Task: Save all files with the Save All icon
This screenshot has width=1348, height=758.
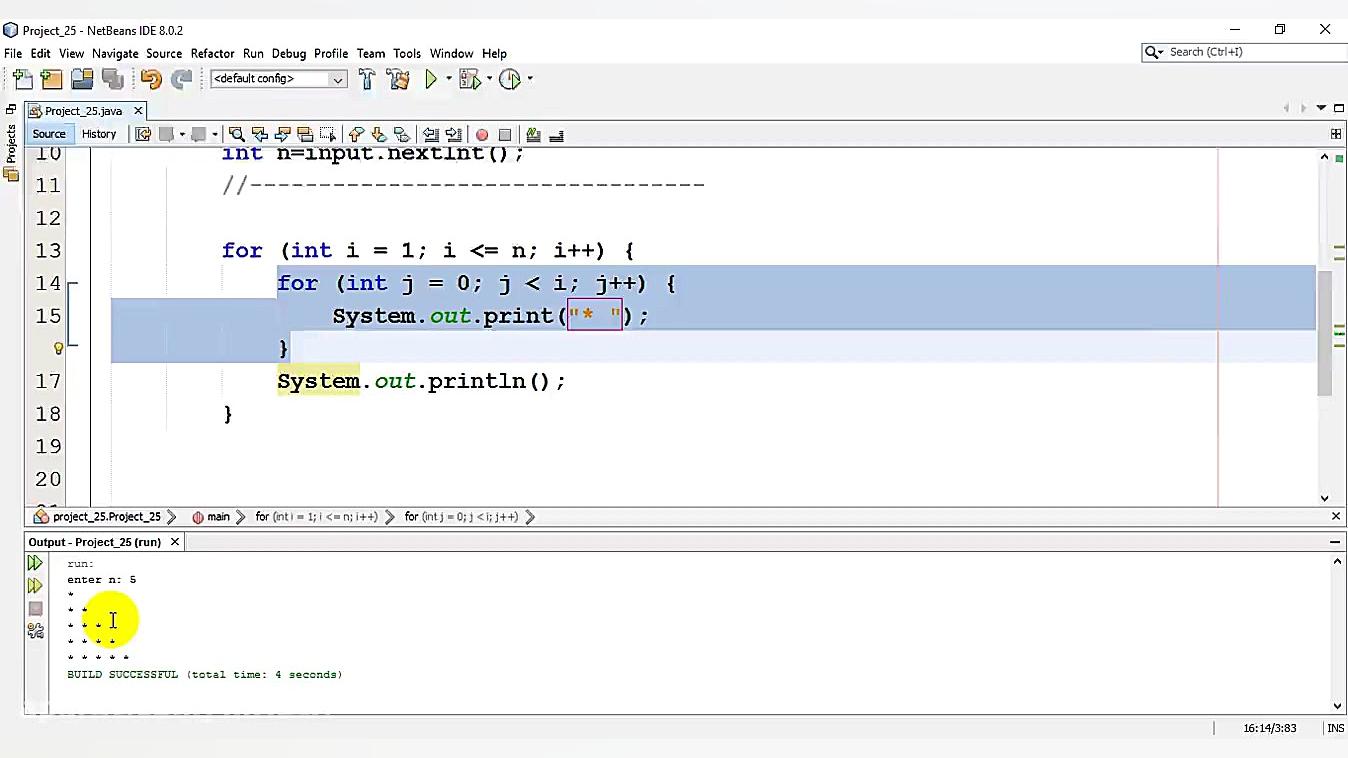Action: click(112, 79)
